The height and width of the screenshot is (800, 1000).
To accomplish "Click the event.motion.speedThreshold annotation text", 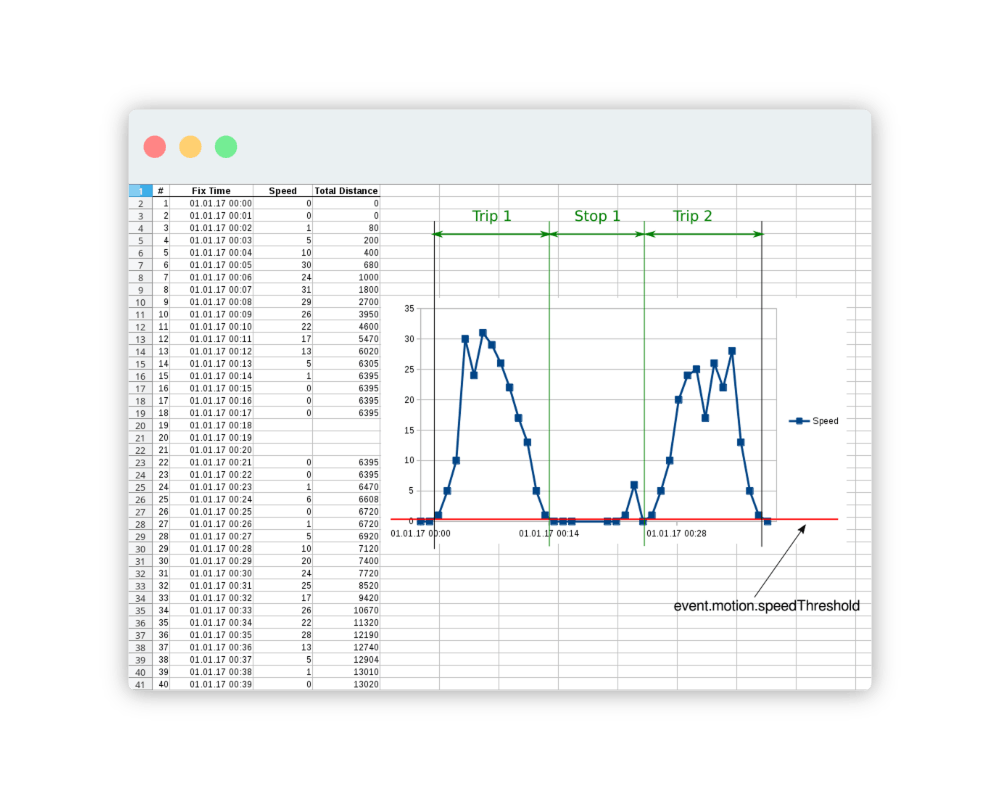I will [766, 606].
